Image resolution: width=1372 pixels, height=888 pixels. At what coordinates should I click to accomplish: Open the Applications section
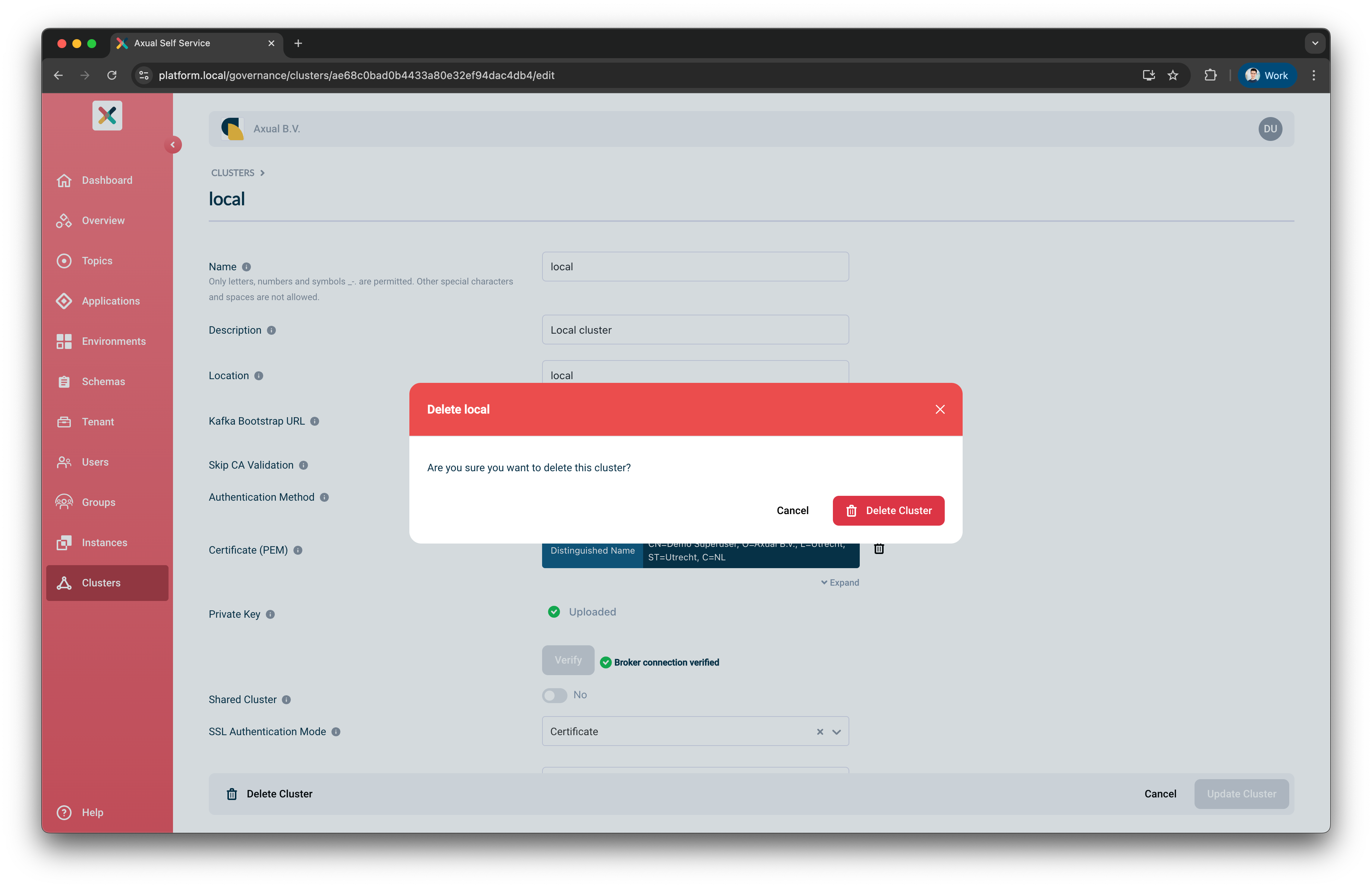111,301
